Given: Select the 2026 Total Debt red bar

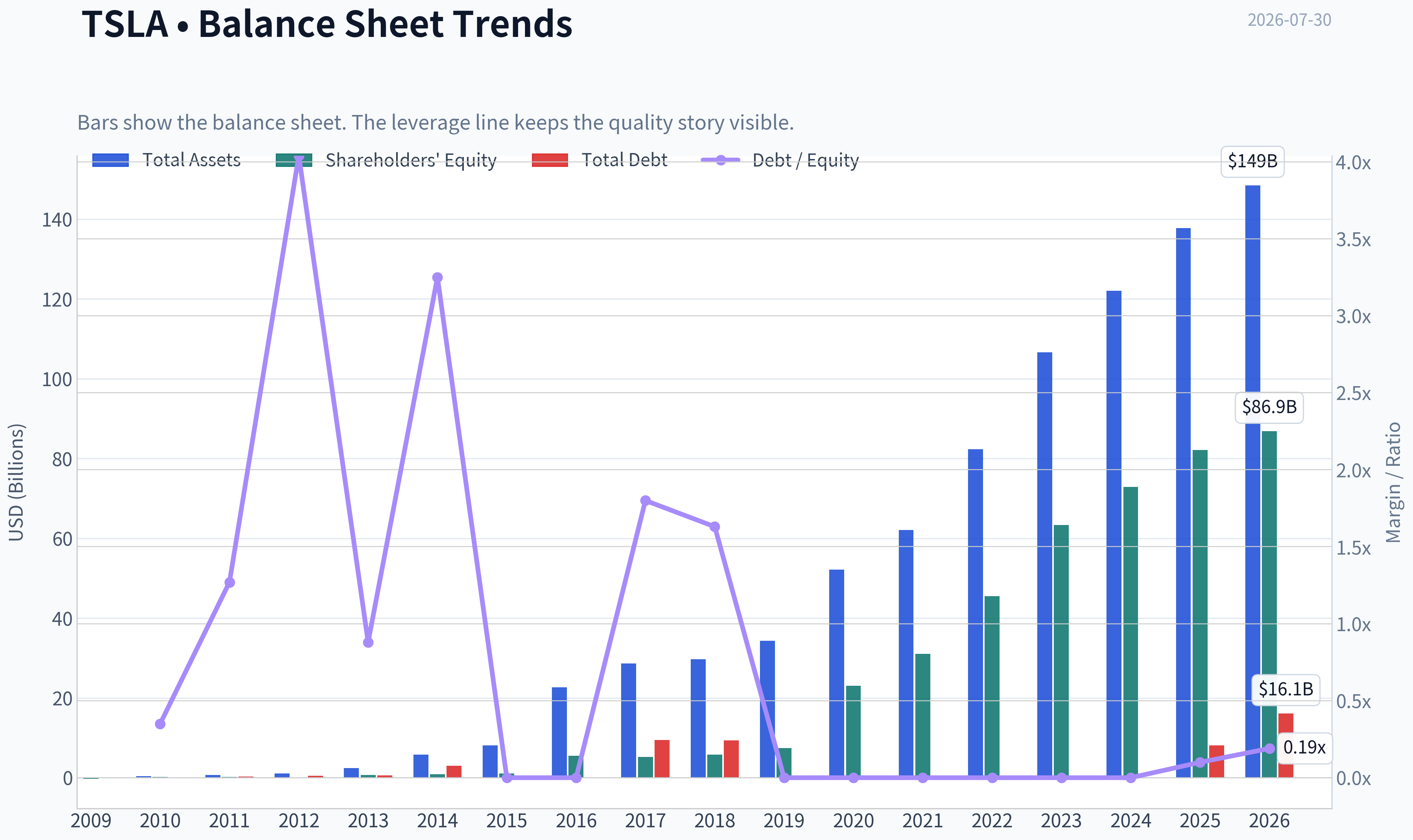Looking at the screenshot, I should coord(1286,745).
